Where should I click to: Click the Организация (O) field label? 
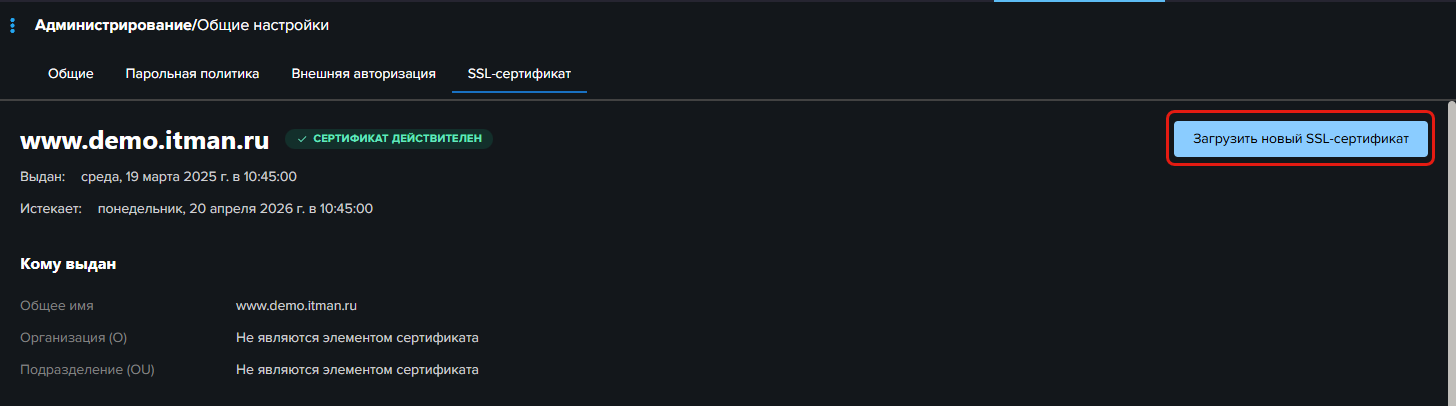click(x=74, y=338)
